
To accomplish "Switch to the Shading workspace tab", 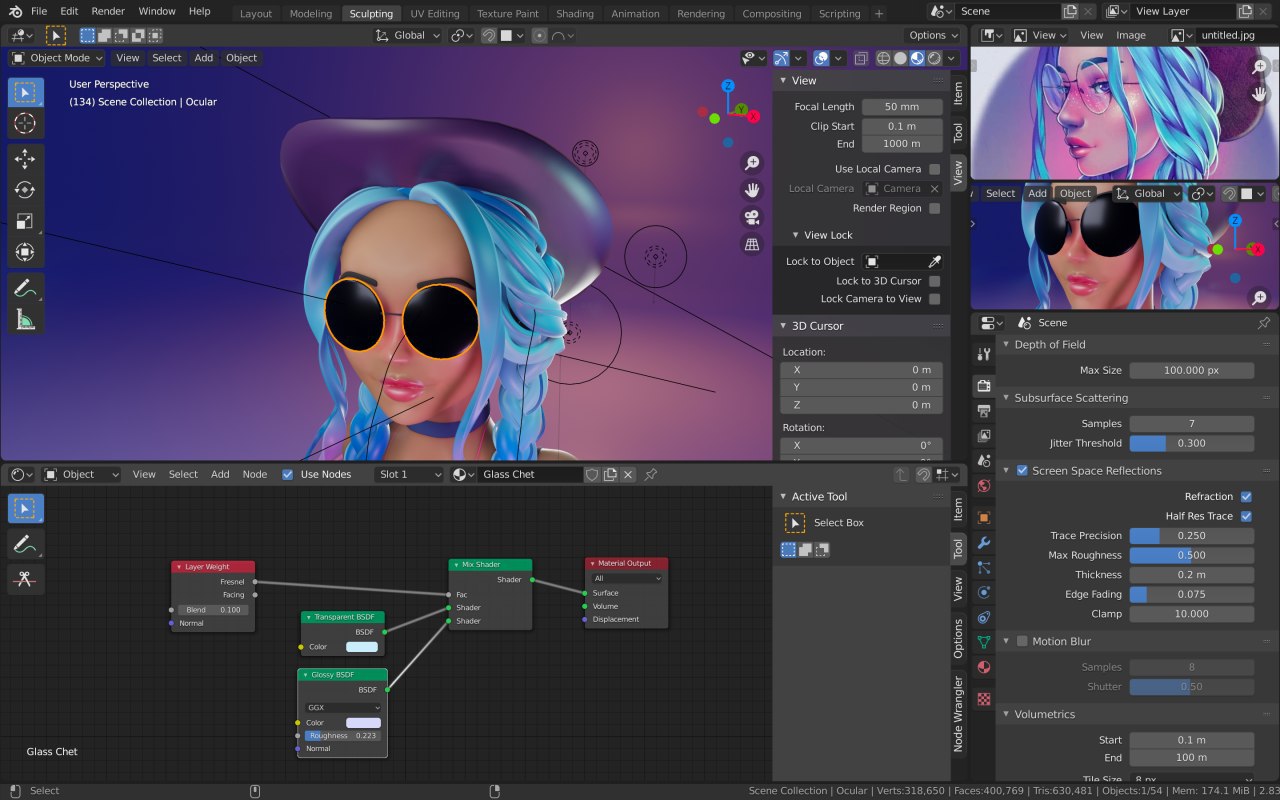I will coord(575,14).
